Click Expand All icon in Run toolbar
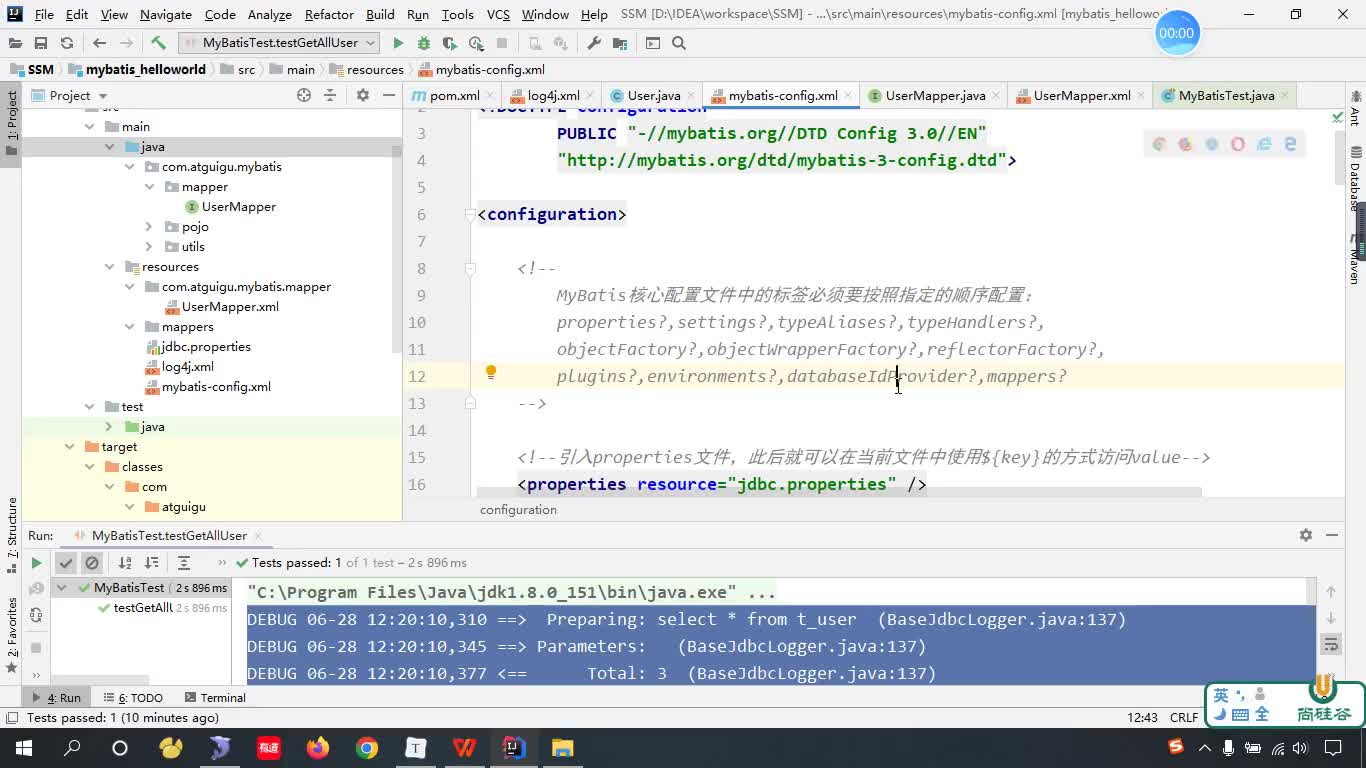1366x768 pixels. [183, 563]
